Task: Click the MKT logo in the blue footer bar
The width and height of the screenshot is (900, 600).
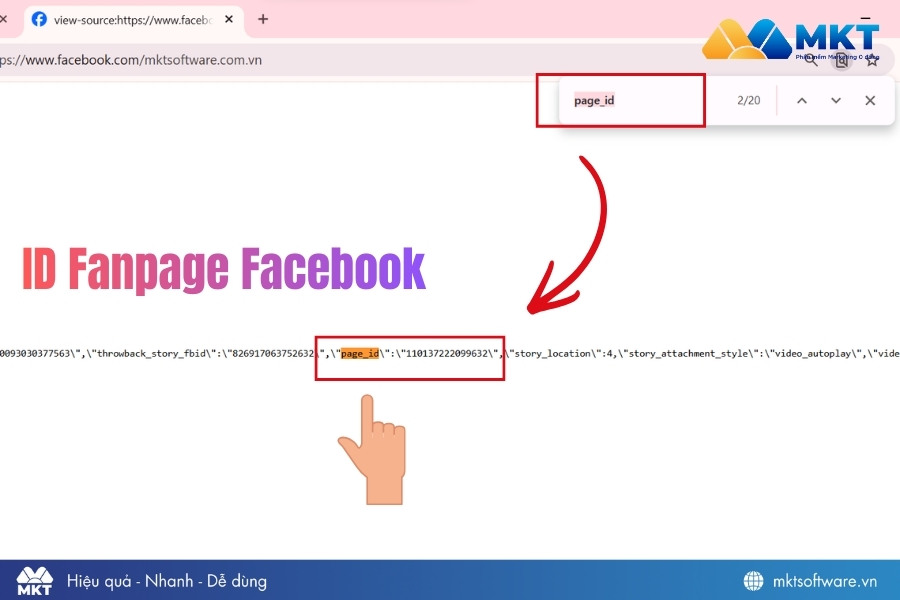Action: coord(33,580)
